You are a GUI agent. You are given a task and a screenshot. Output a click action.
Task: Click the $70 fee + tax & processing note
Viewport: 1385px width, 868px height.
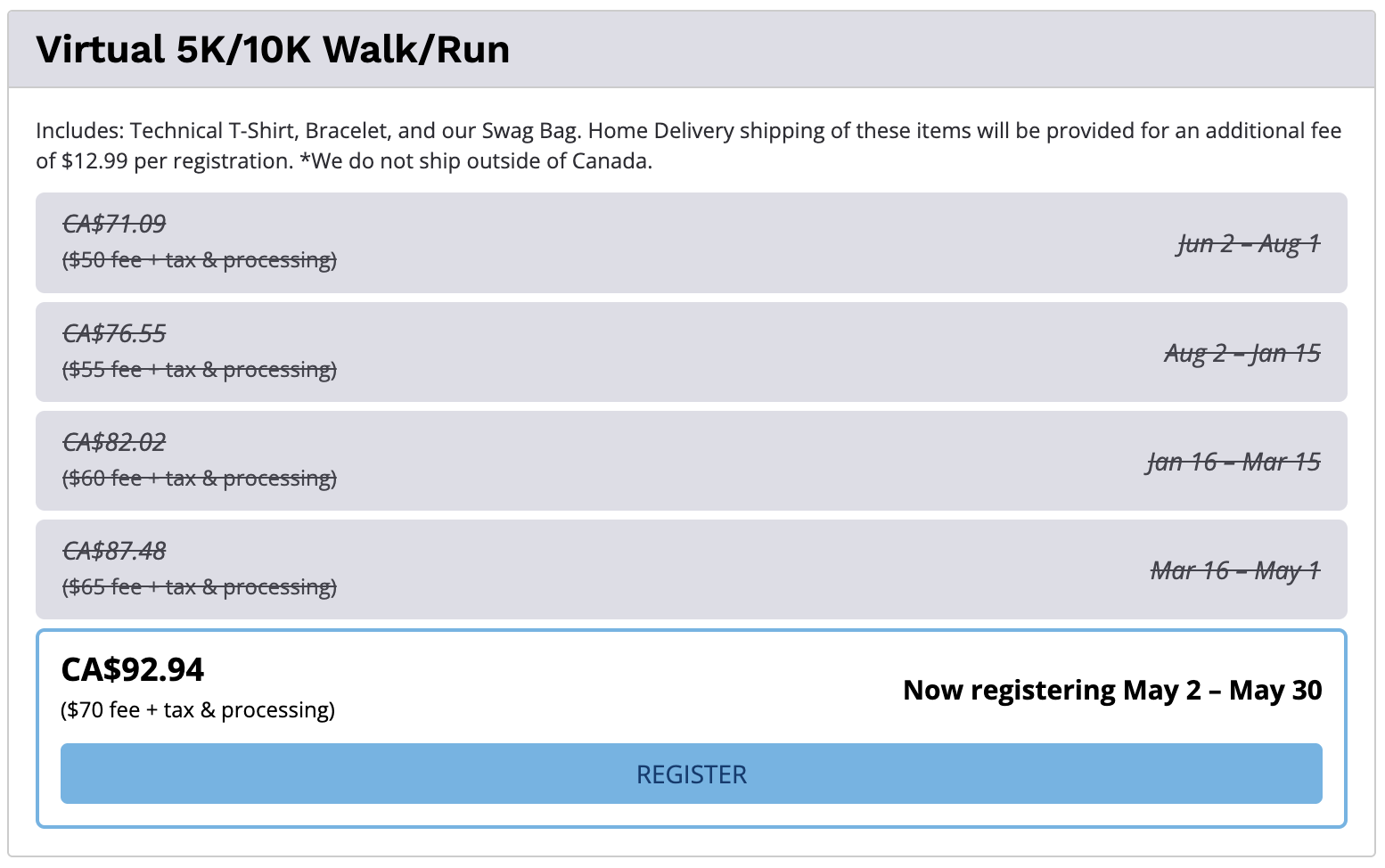(x=198, y=710)
